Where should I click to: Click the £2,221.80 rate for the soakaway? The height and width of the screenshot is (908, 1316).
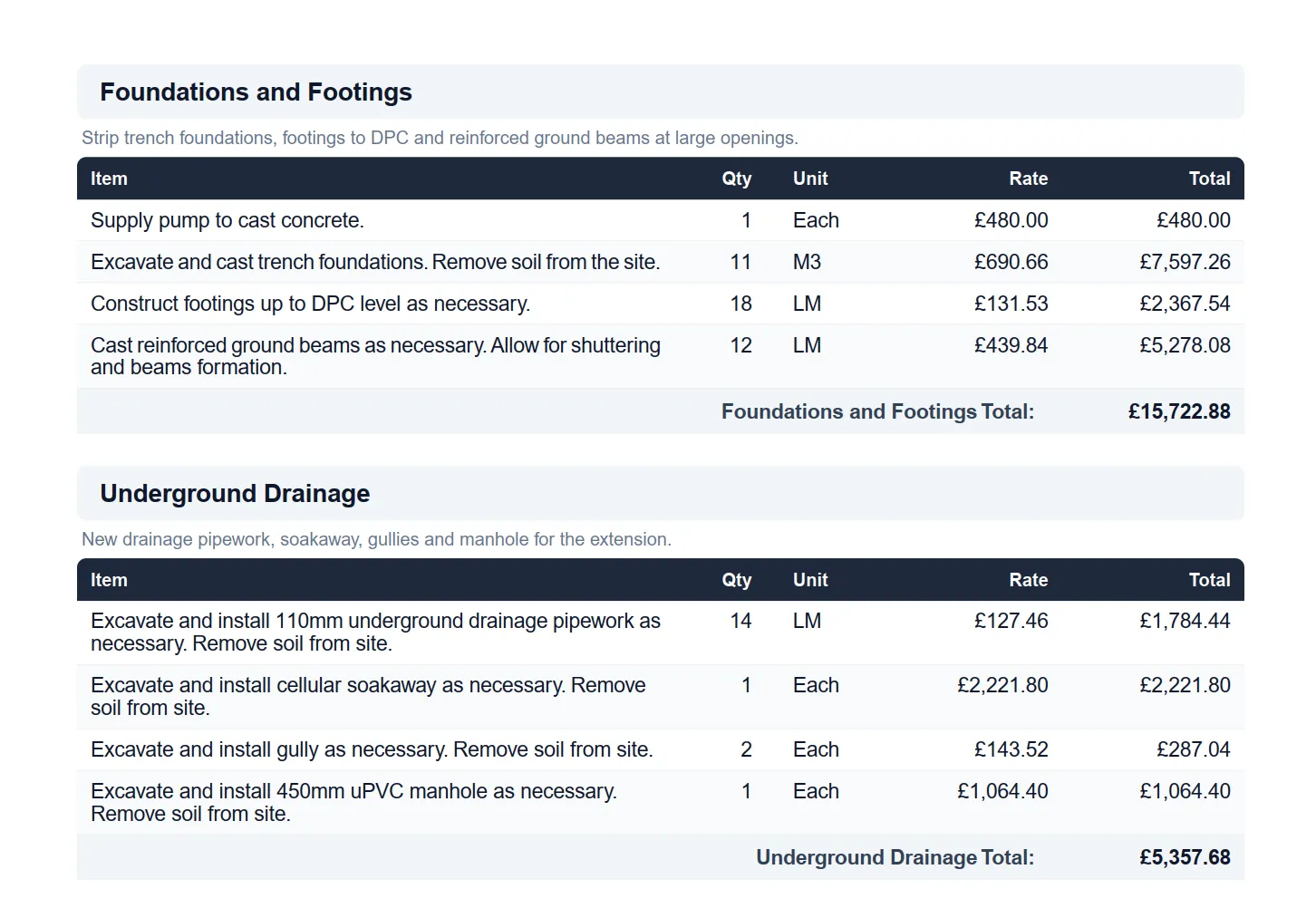click(x=1002, y=685)
